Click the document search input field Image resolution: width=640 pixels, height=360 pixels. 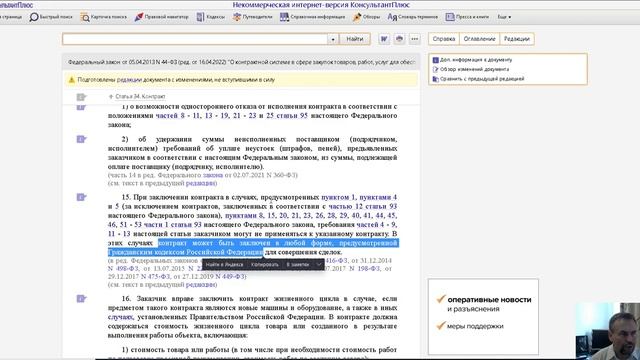pos(195,39)
